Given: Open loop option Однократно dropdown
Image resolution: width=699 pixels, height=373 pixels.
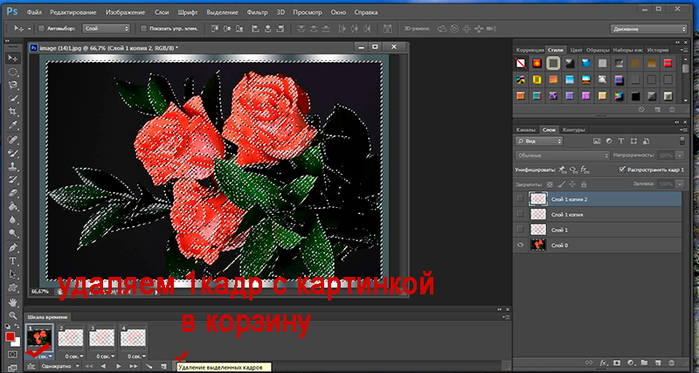Looking at the screenshot, I should tap(60, 366).
